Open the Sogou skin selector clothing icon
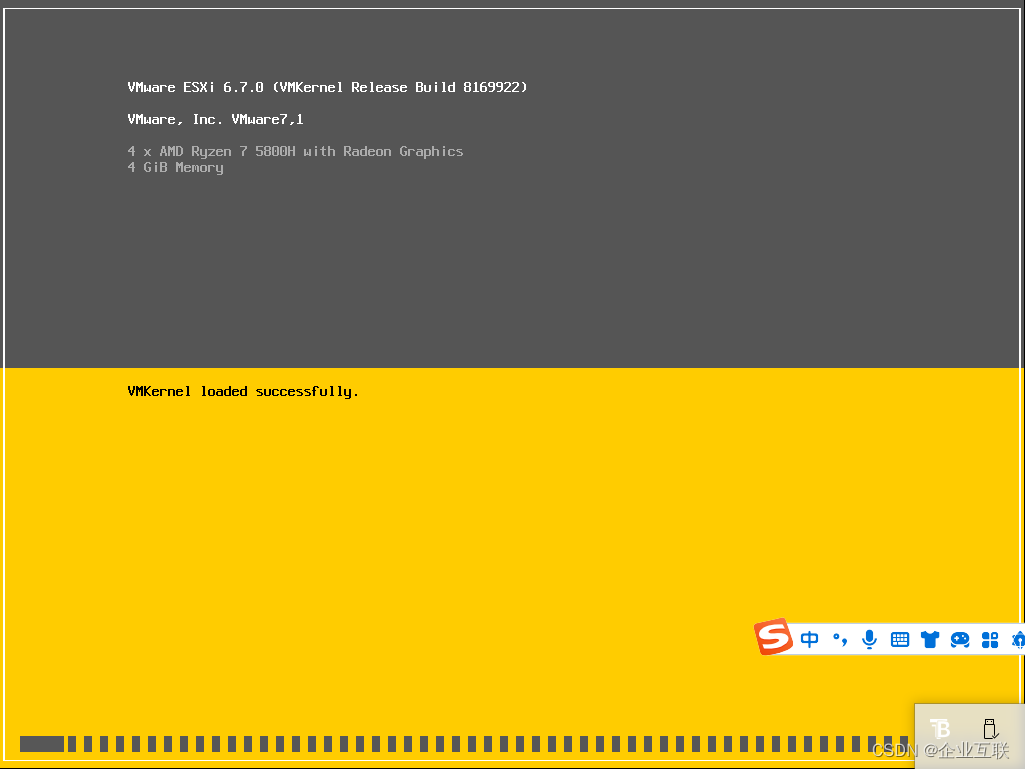The width and height of the screenshot is (1025, 769). click(930, 639)
